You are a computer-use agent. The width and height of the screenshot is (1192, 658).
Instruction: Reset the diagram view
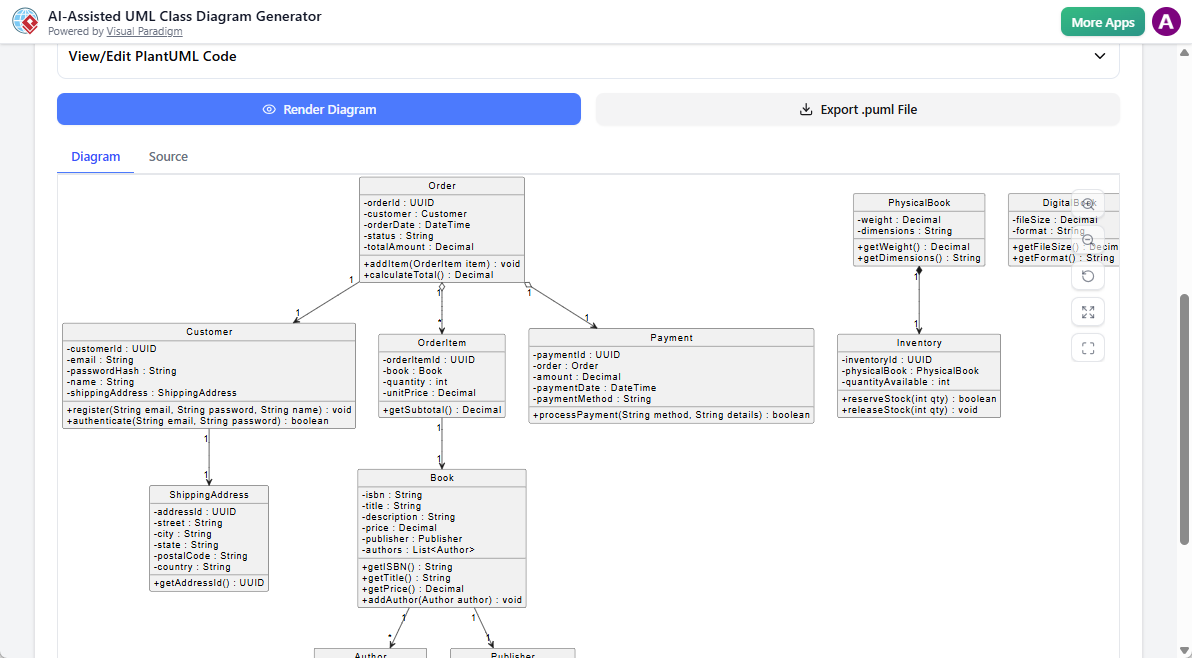click(x=1088, y=276)
